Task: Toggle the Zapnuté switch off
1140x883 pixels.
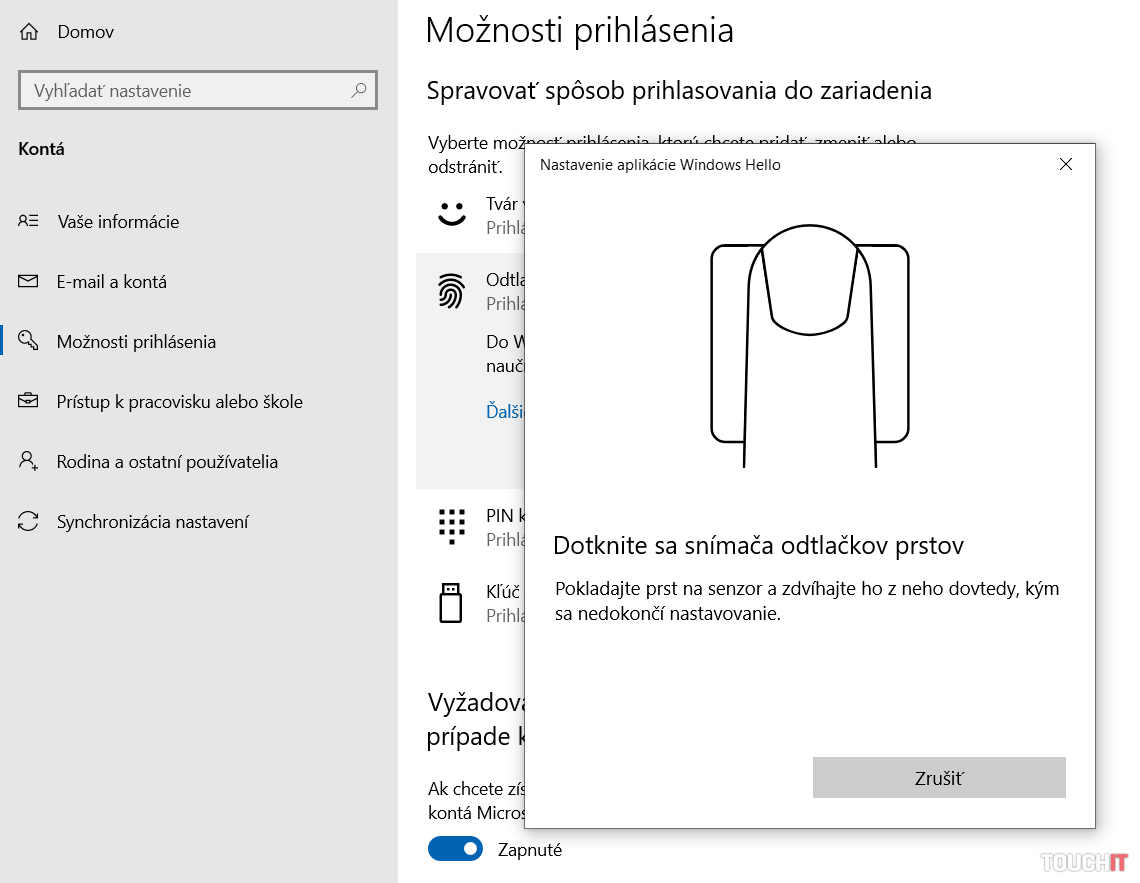Action: point(455,849)
